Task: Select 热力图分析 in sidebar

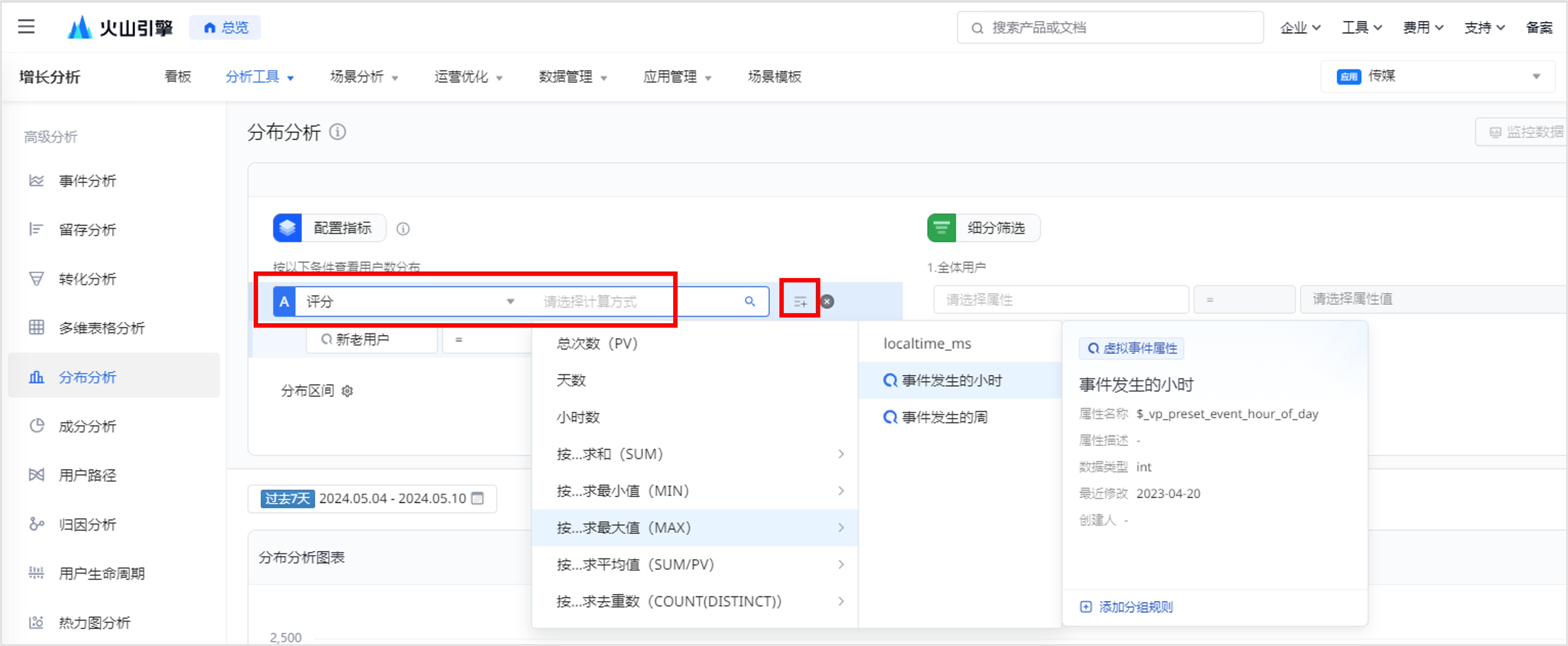Action: (x=114, y=622)
